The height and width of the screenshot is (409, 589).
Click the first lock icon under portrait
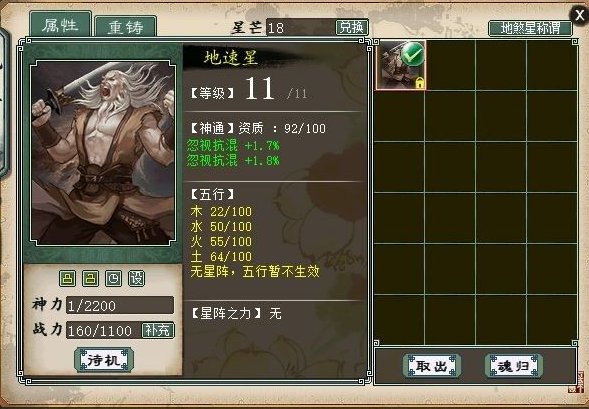pos(67,279)
